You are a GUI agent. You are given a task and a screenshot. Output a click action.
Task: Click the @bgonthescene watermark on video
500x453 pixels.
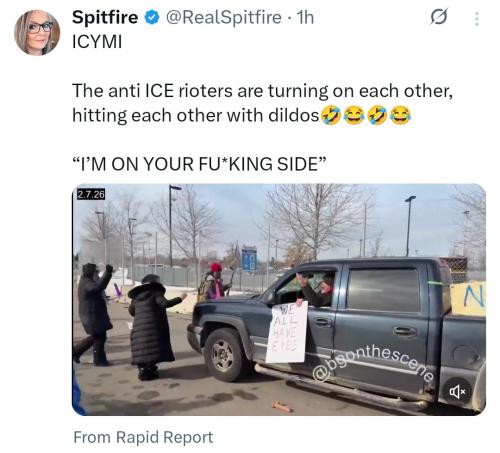pyautogui.click(x=373, y=363)
